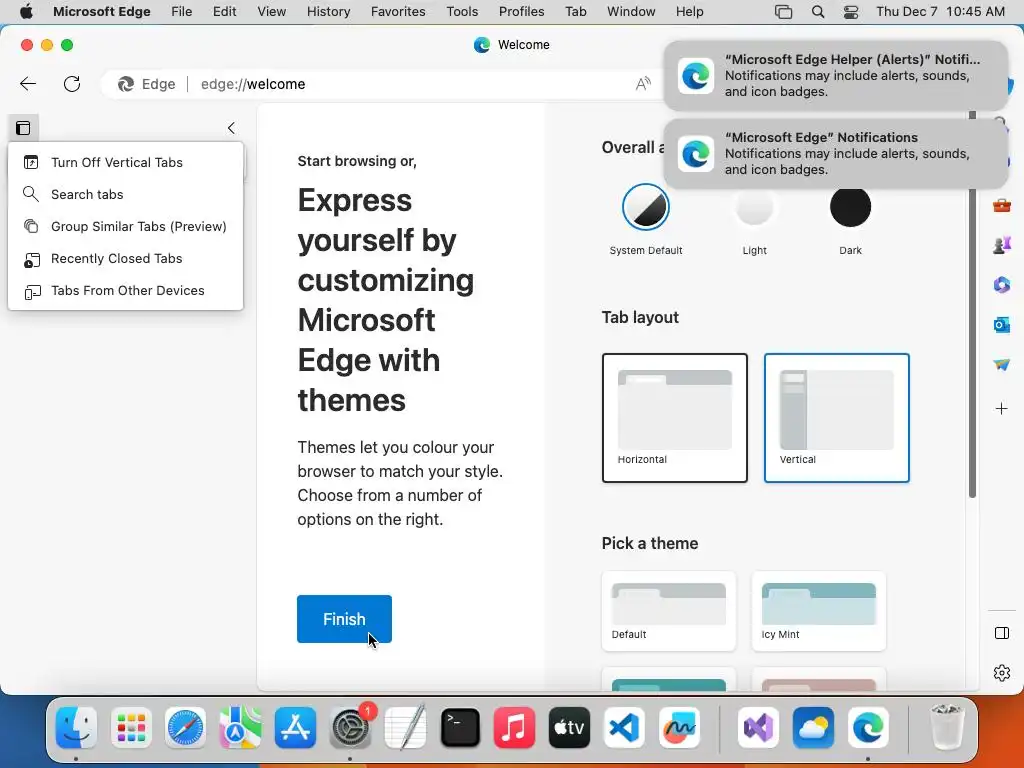
Task: Click the browser back arrow
Action: tap(28, 84)
